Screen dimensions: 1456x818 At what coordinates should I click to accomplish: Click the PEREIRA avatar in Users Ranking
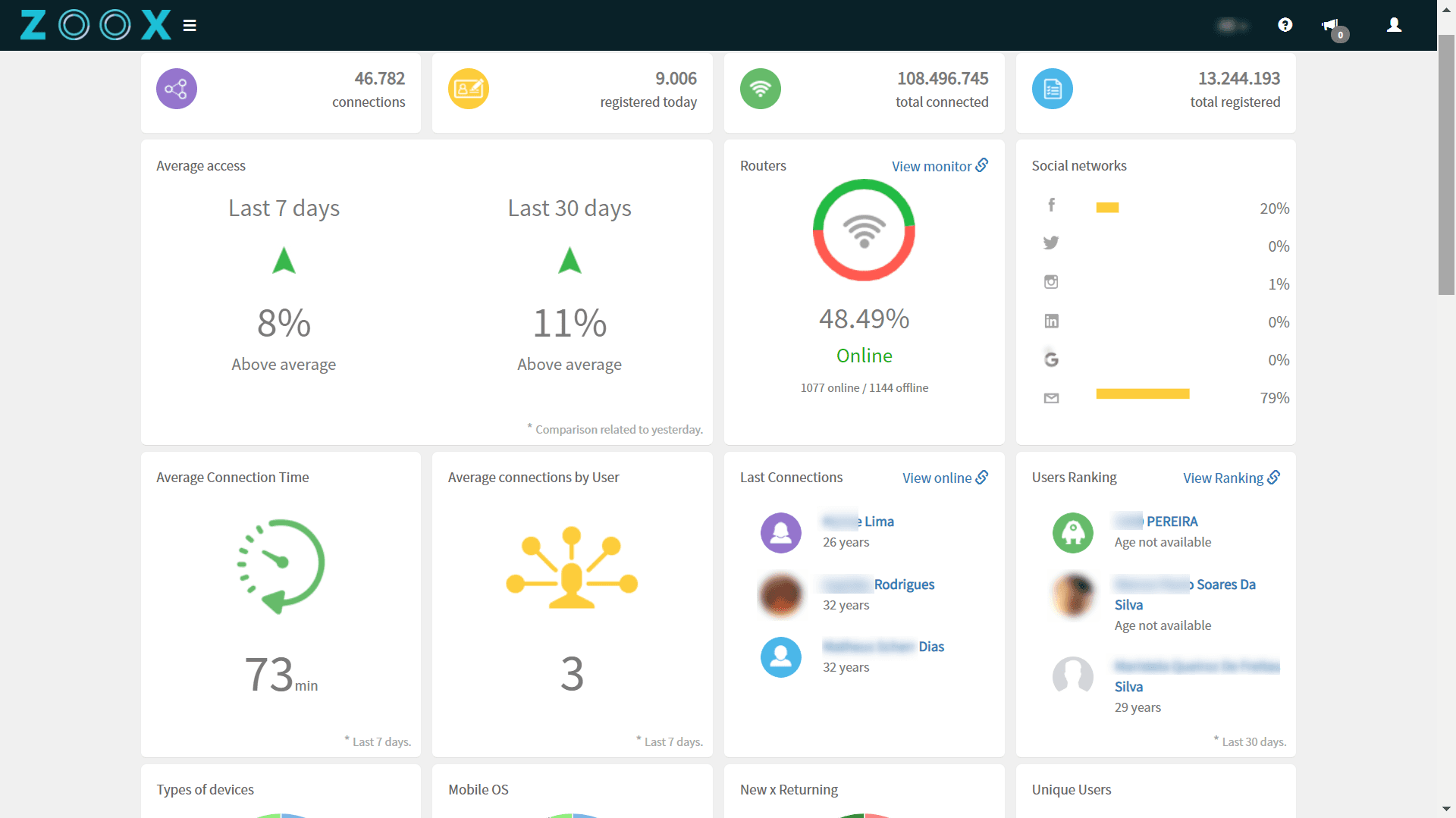(x=1072, y=533)
